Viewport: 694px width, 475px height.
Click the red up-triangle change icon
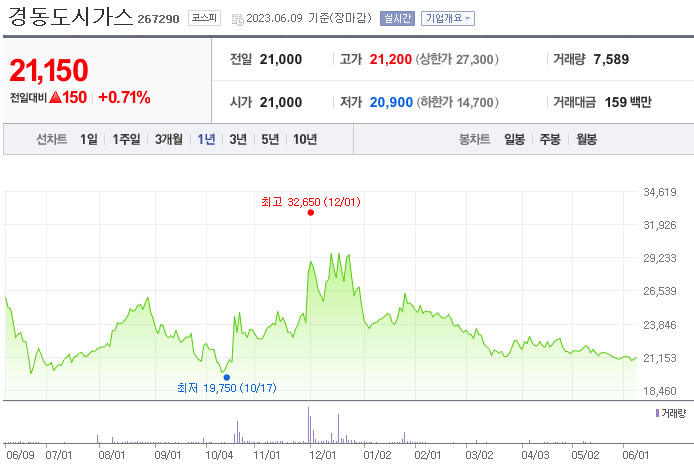pyautogui.click(x=55, y=97)
